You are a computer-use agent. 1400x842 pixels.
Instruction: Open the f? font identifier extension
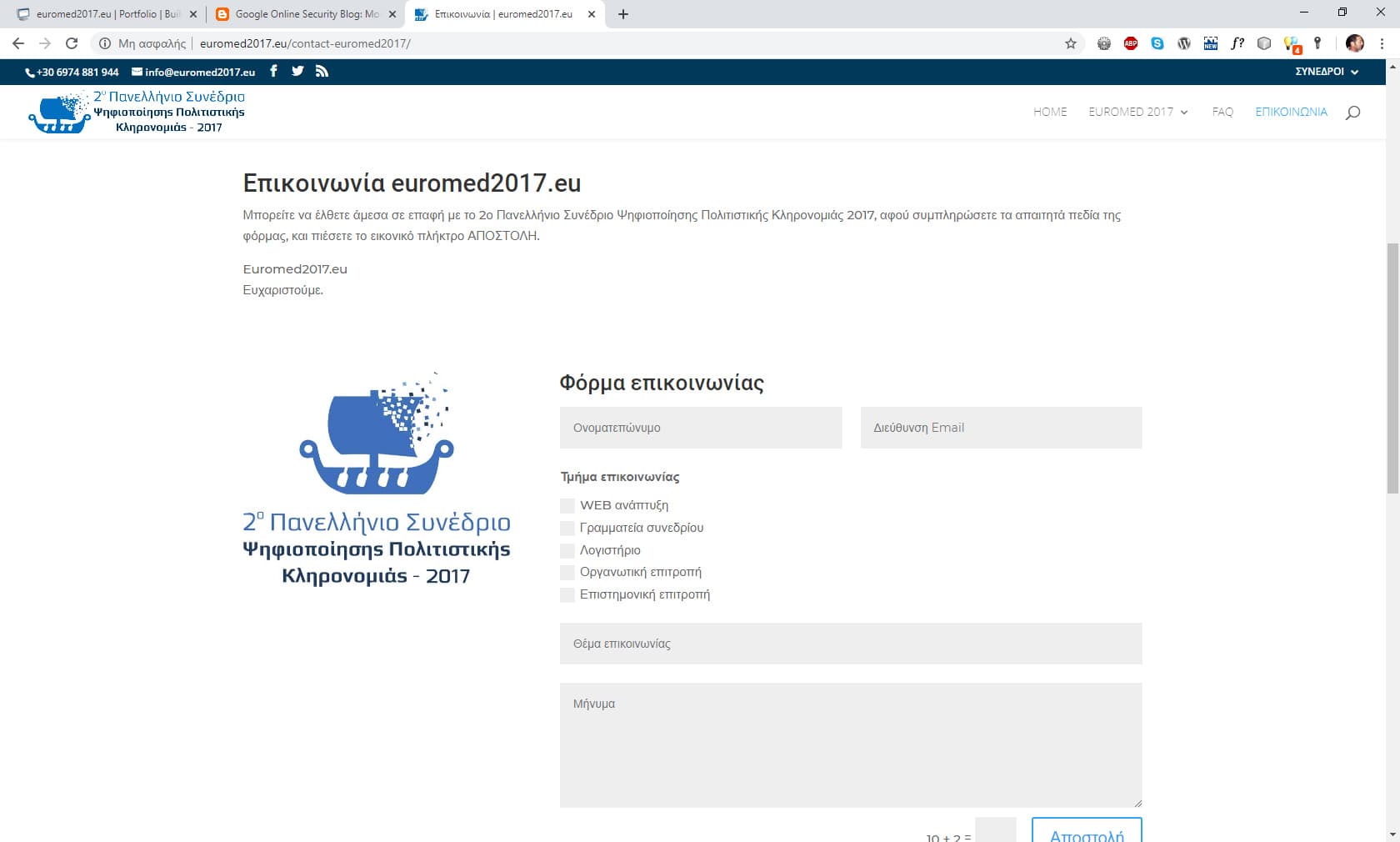(1237, 43)
